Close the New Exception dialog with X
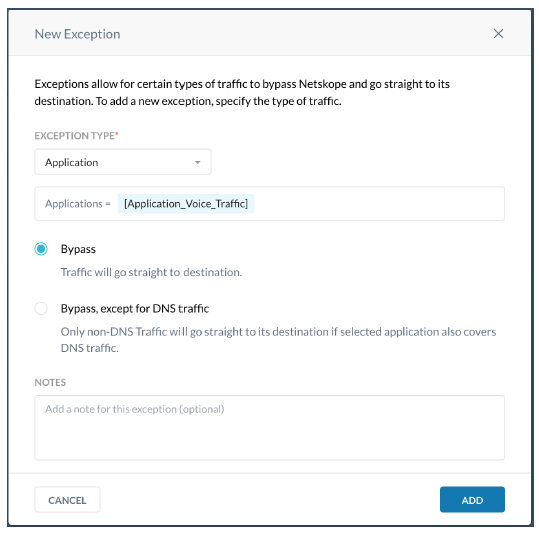The height and width of the screenshot is (533, 539). [498, 34]
